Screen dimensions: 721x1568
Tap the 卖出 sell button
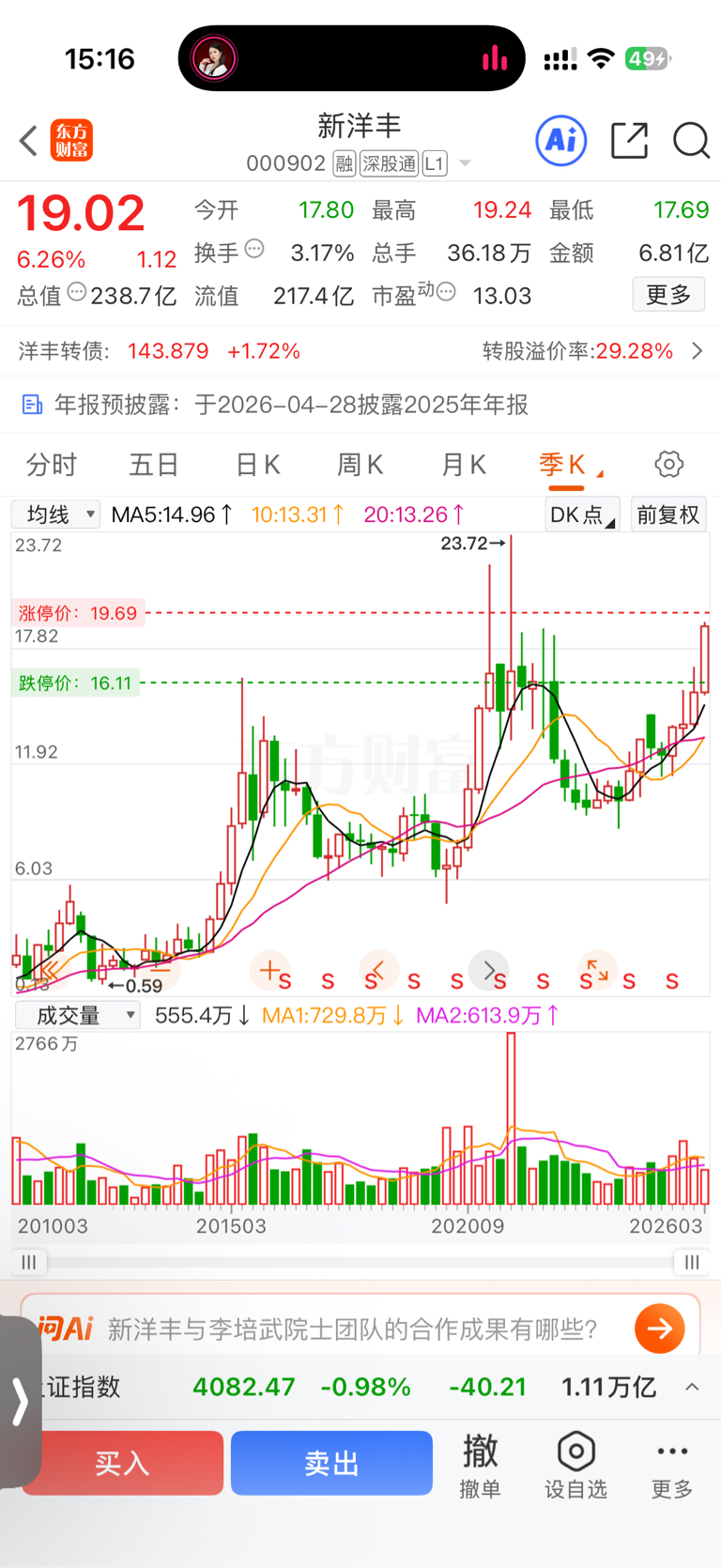click(331, 1463)
